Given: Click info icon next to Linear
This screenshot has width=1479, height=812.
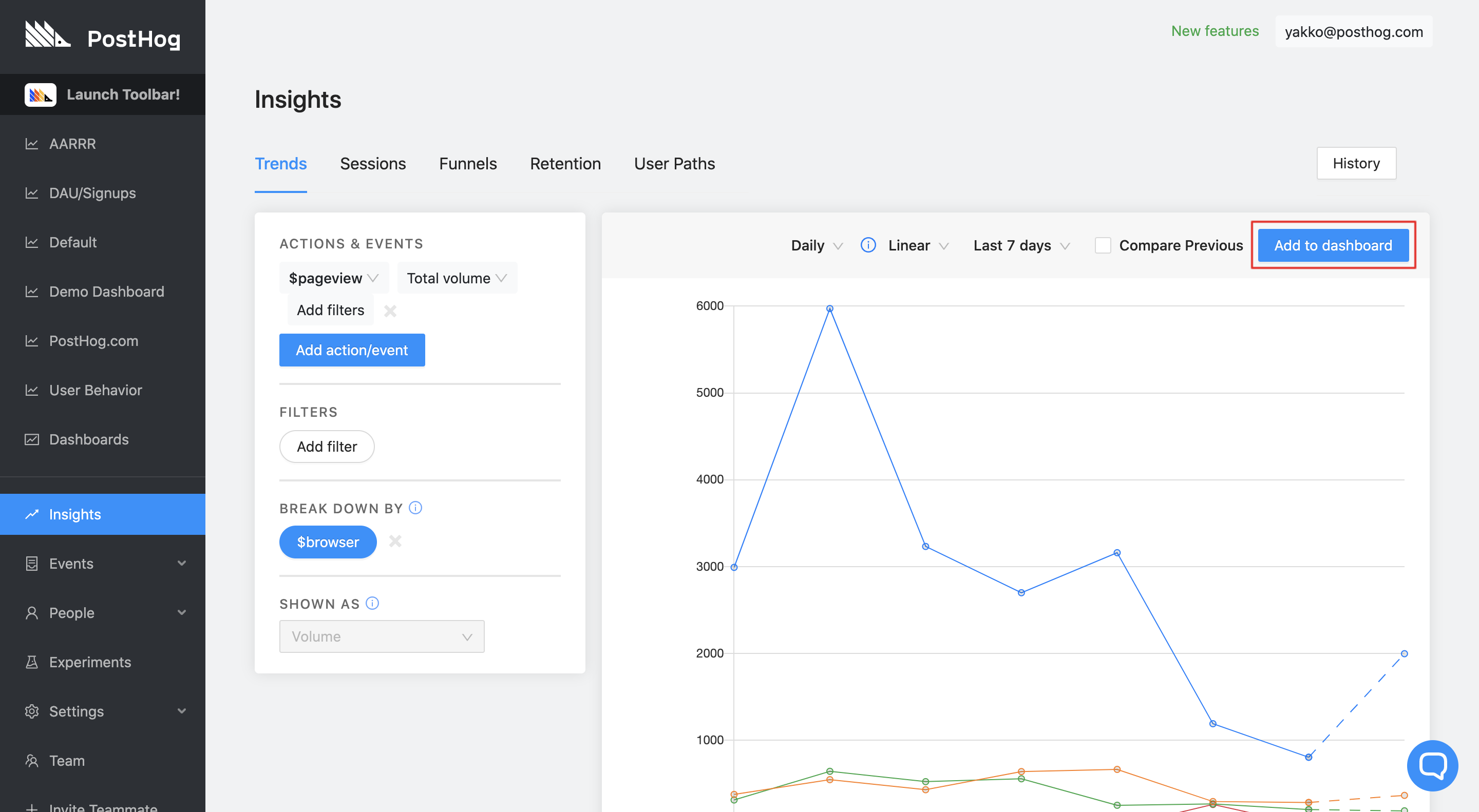Looking at the screenshot, I should [867, 246].
